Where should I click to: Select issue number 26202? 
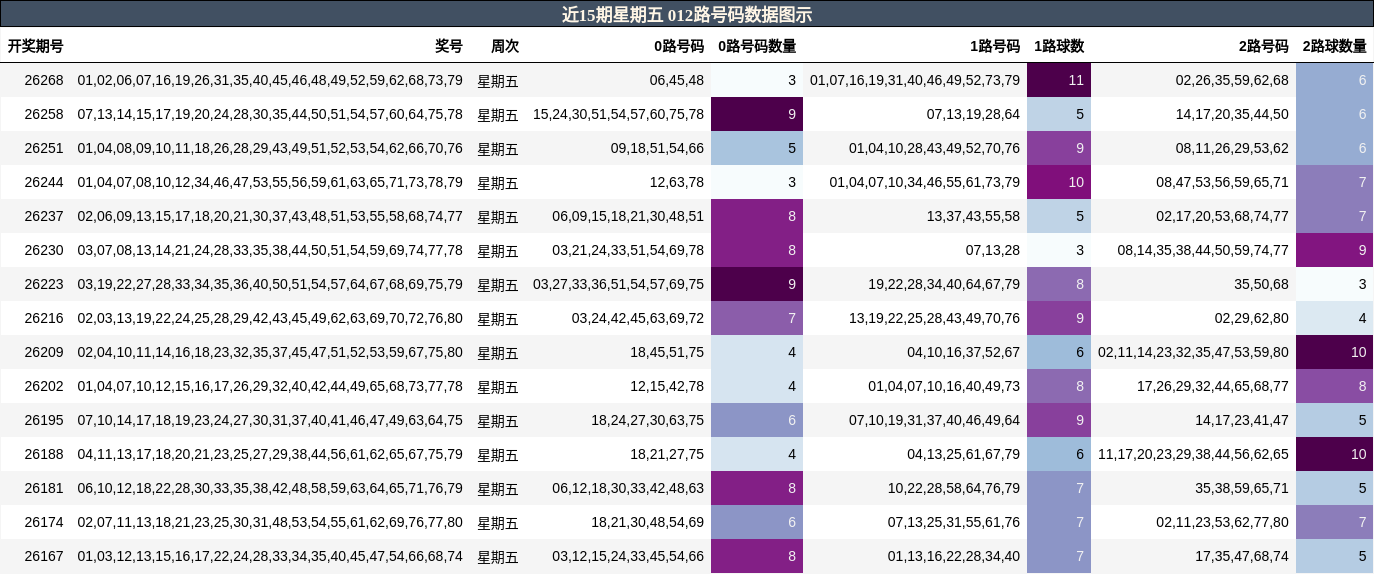coord(44,386)
